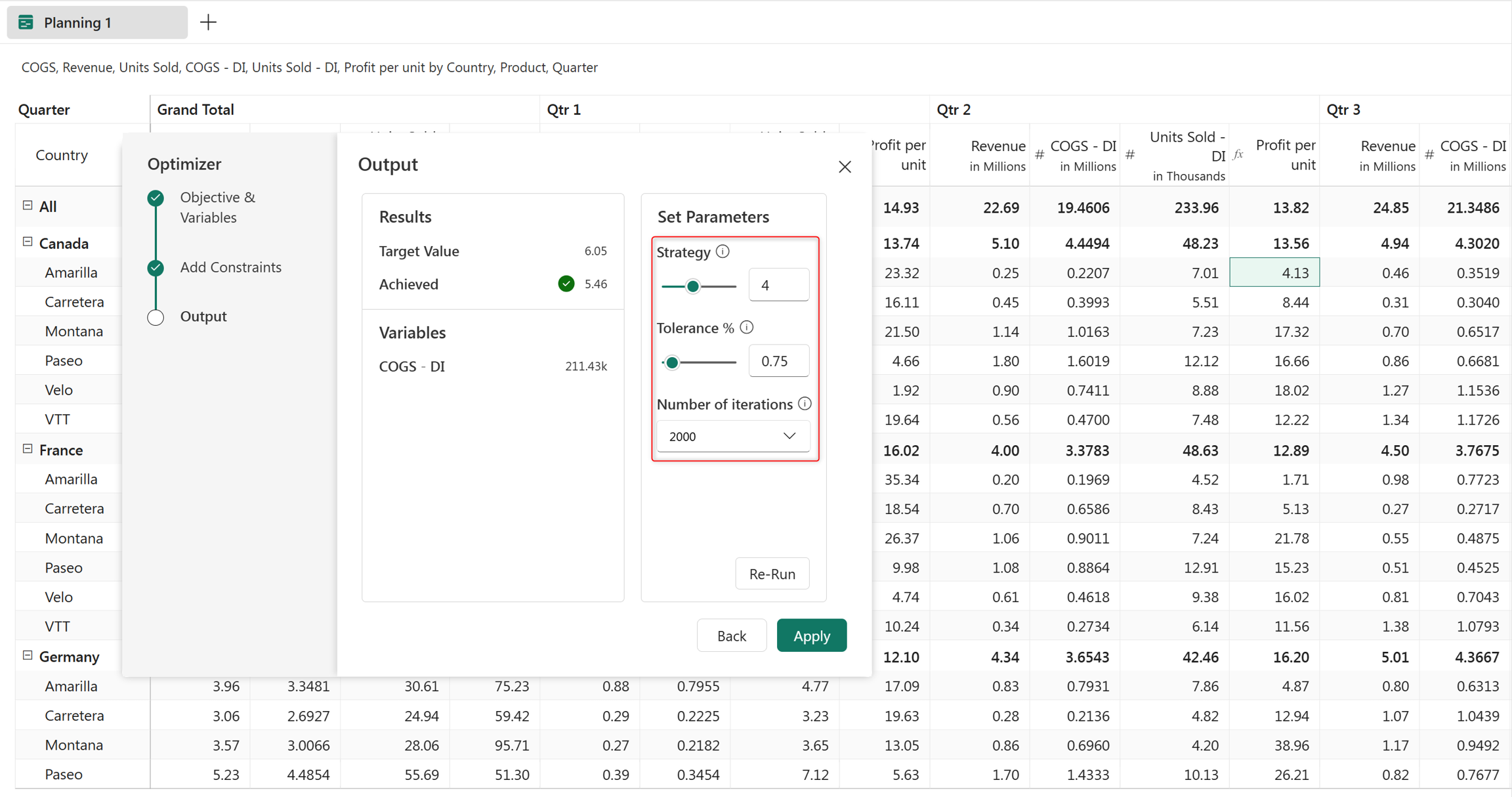The width and height of the screenshot is (1512, 797).
Task: Click the hash icon beside Qtr 2 COGS - DI
Action: click(1039, 155)
